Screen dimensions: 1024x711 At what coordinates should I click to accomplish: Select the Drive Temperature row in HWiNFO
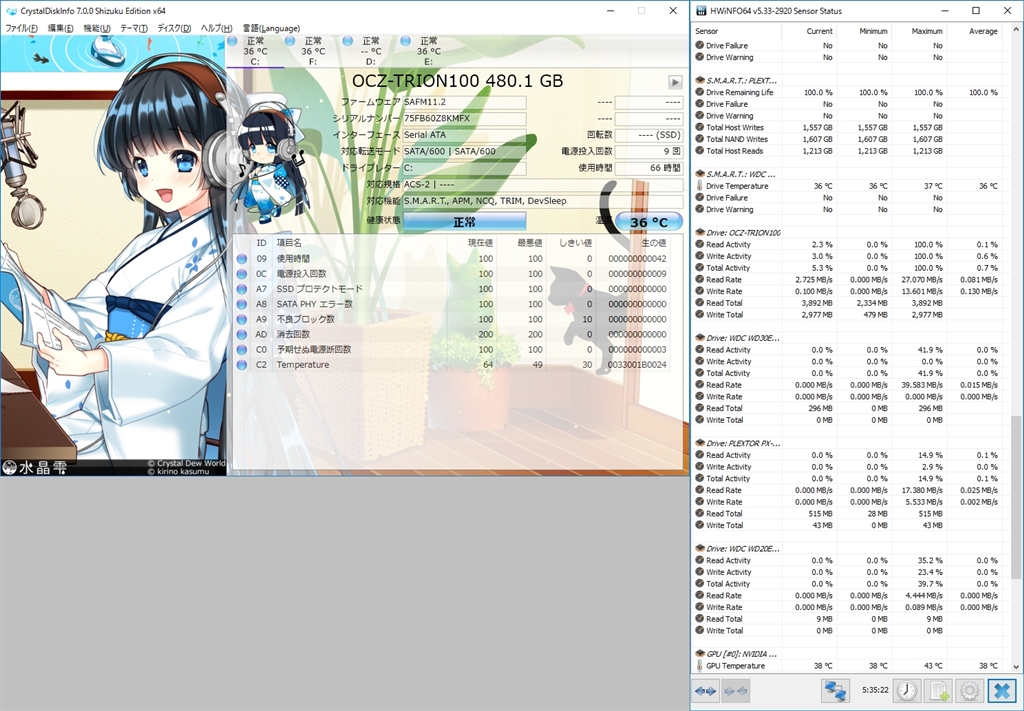(x=848, y=186)
